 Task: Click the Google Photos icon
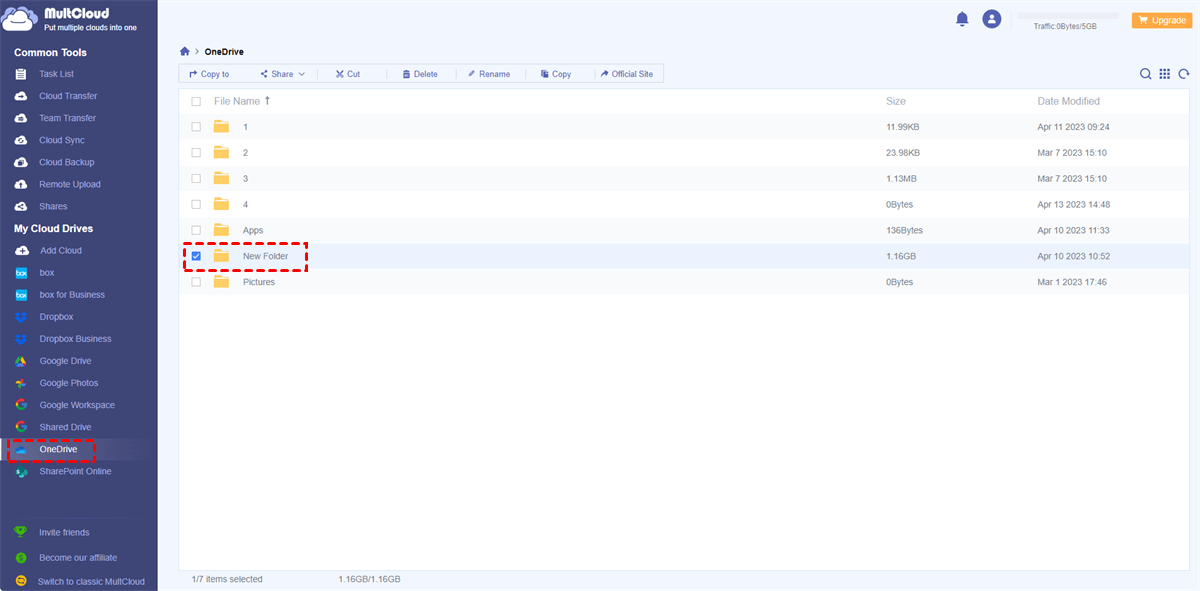click(x=21, y=383)
